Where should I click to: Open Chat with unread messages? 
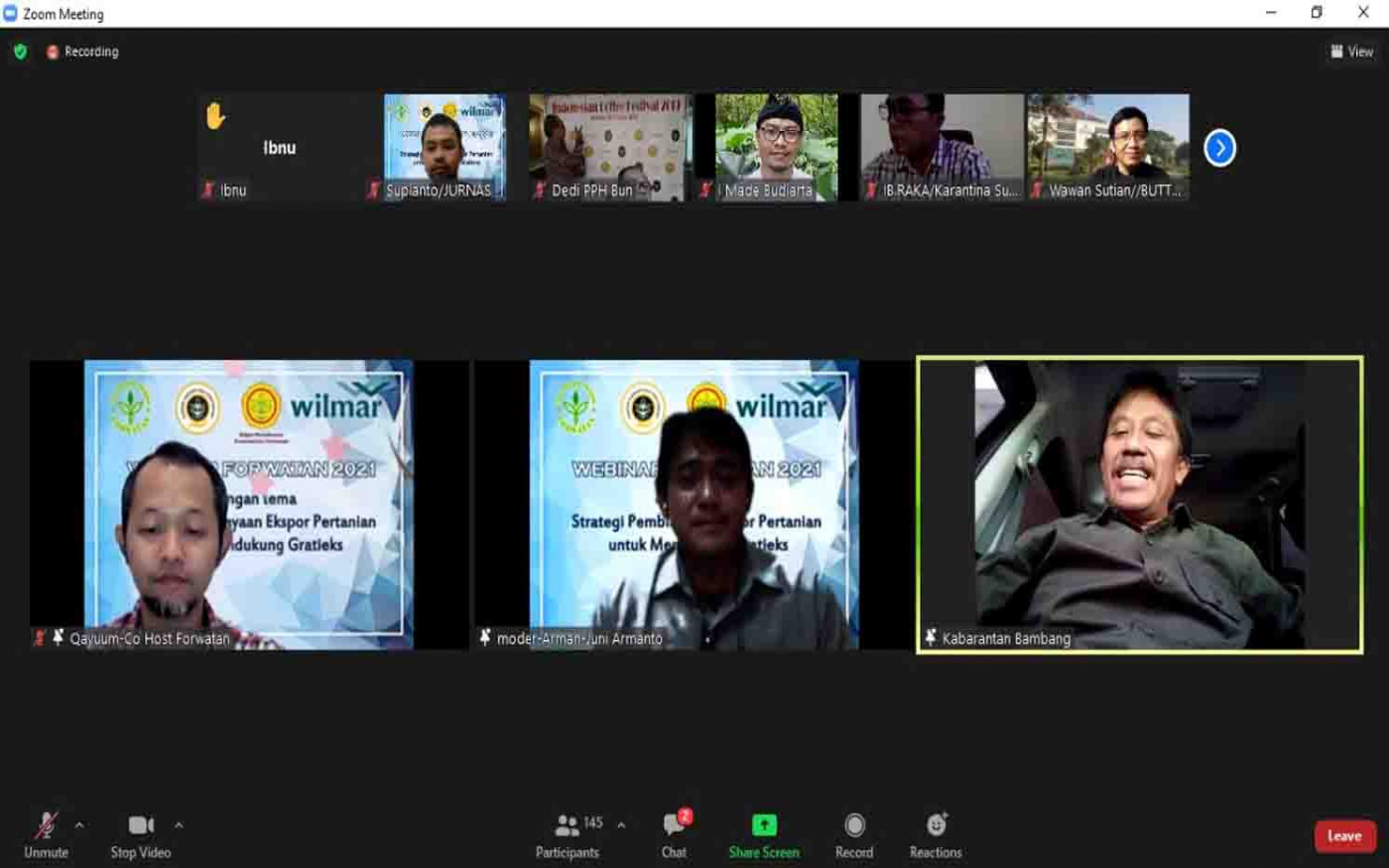(675, 834)
